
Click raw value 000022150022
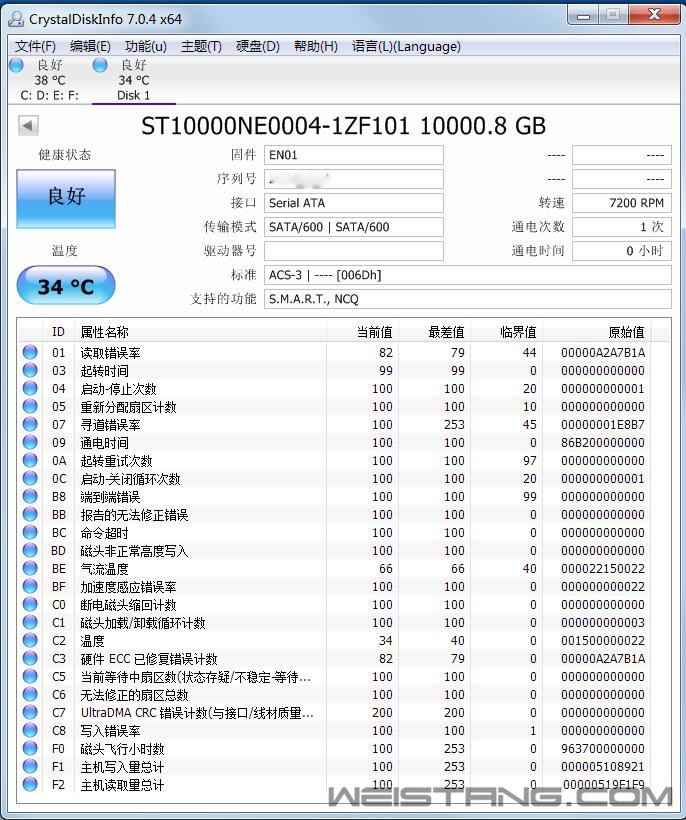coord(603,568)
